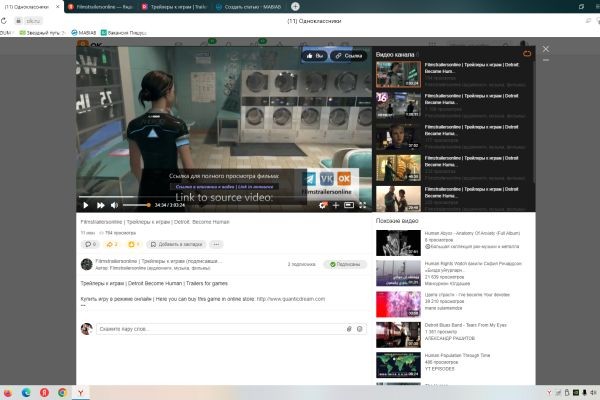The width and height of the screenshot is (600, 400).
Task: Open the pink-thumbnail similar video
Action: (x=398, y=304)
